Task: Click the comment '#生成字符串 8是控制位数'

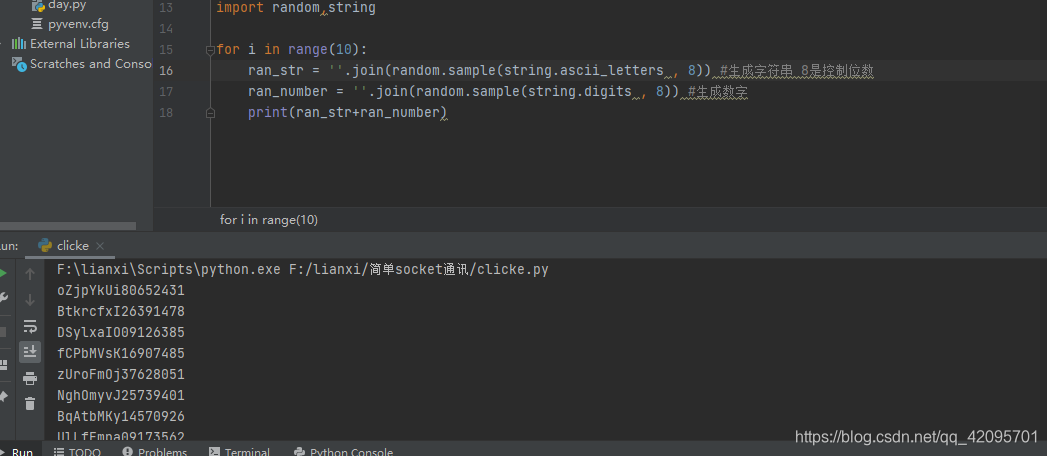Action: pos(797,71)
